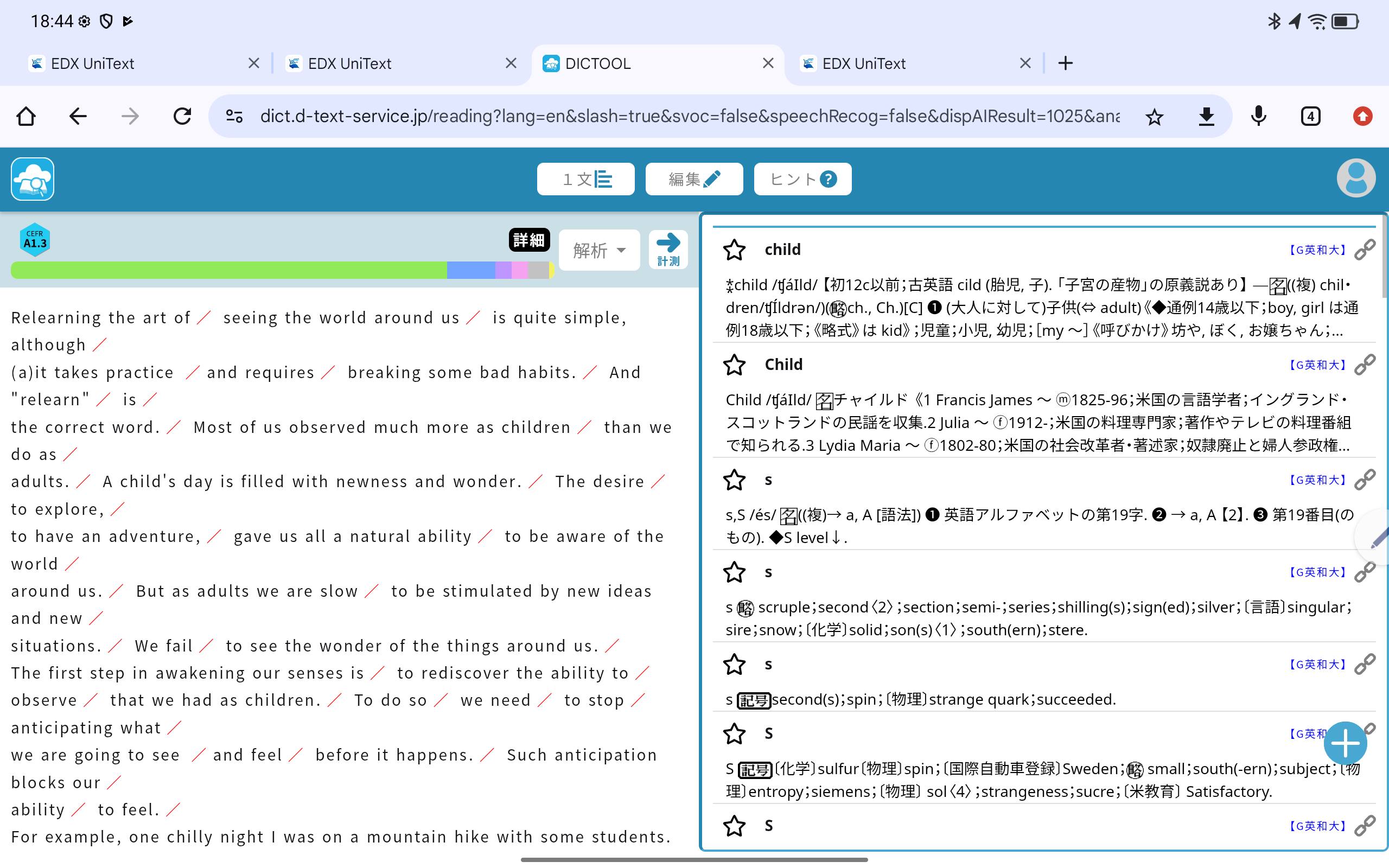Star the 'Child' proper noun entry
The image size is (1389, 868).
point(734,365)
